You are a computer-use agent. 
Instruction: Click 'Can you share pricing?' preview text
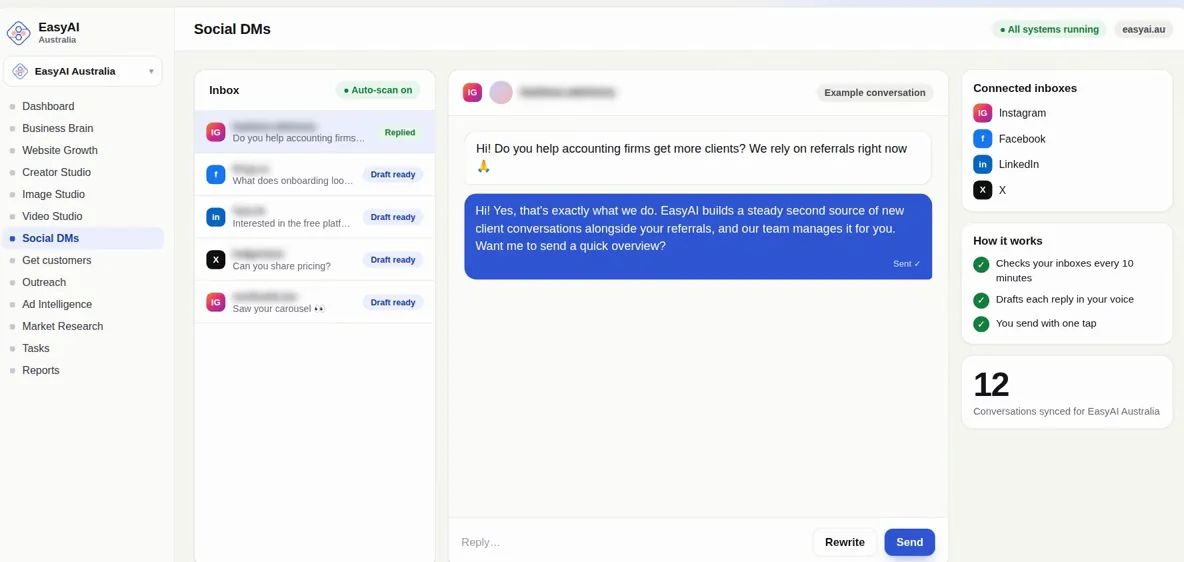(x=282, y=266)
